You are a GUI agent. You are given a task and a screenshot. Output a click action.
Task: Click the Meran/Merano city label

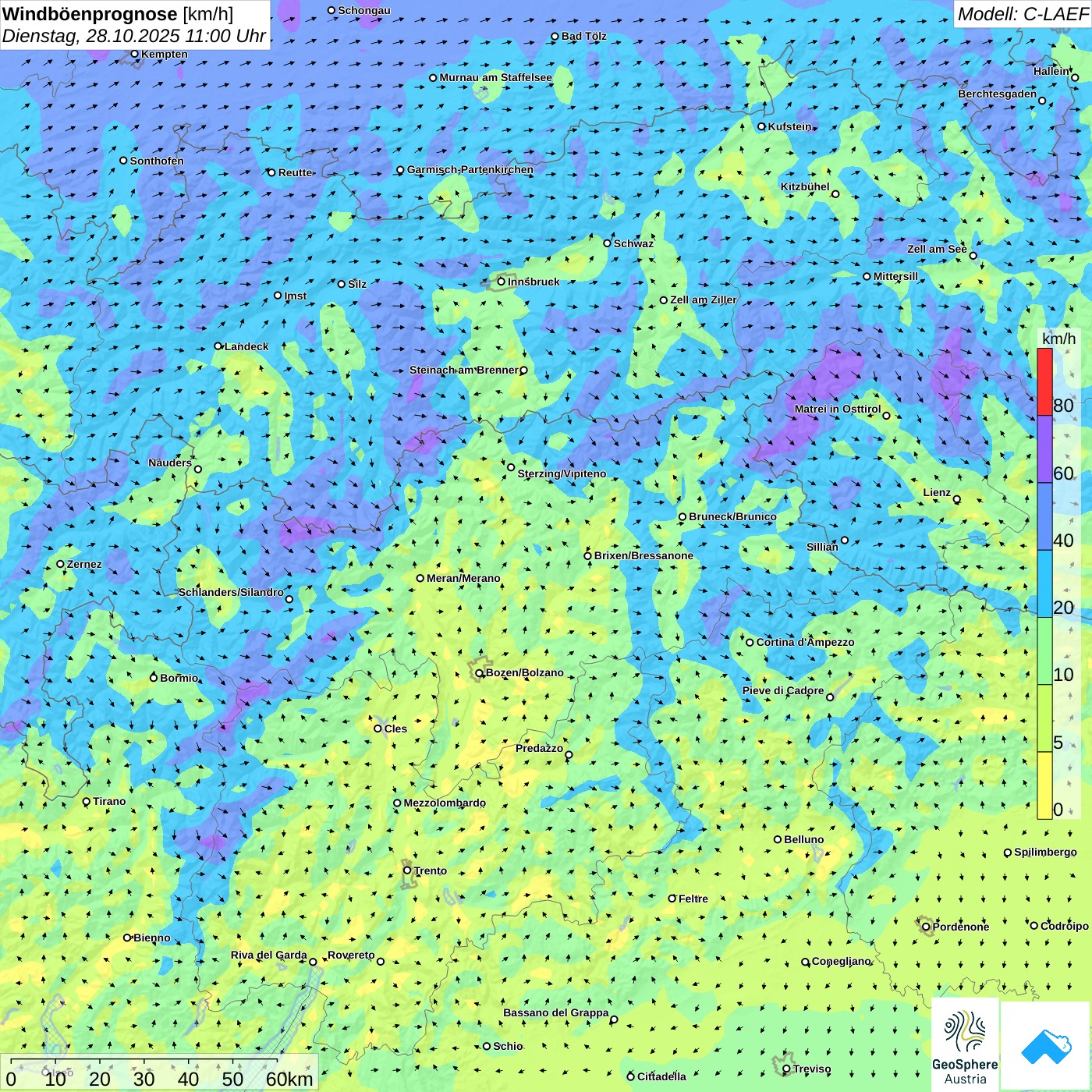[463, 578]
